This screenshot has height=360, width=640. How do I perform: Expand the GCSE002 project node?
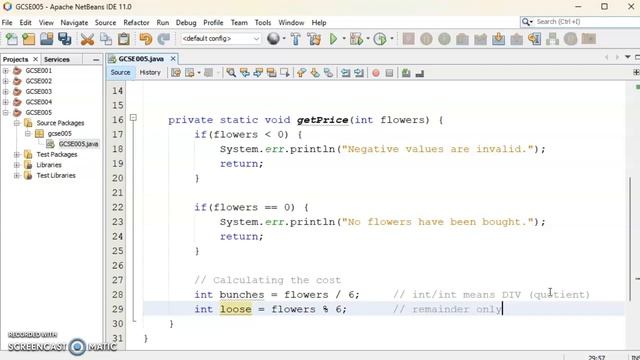(6, 81)
